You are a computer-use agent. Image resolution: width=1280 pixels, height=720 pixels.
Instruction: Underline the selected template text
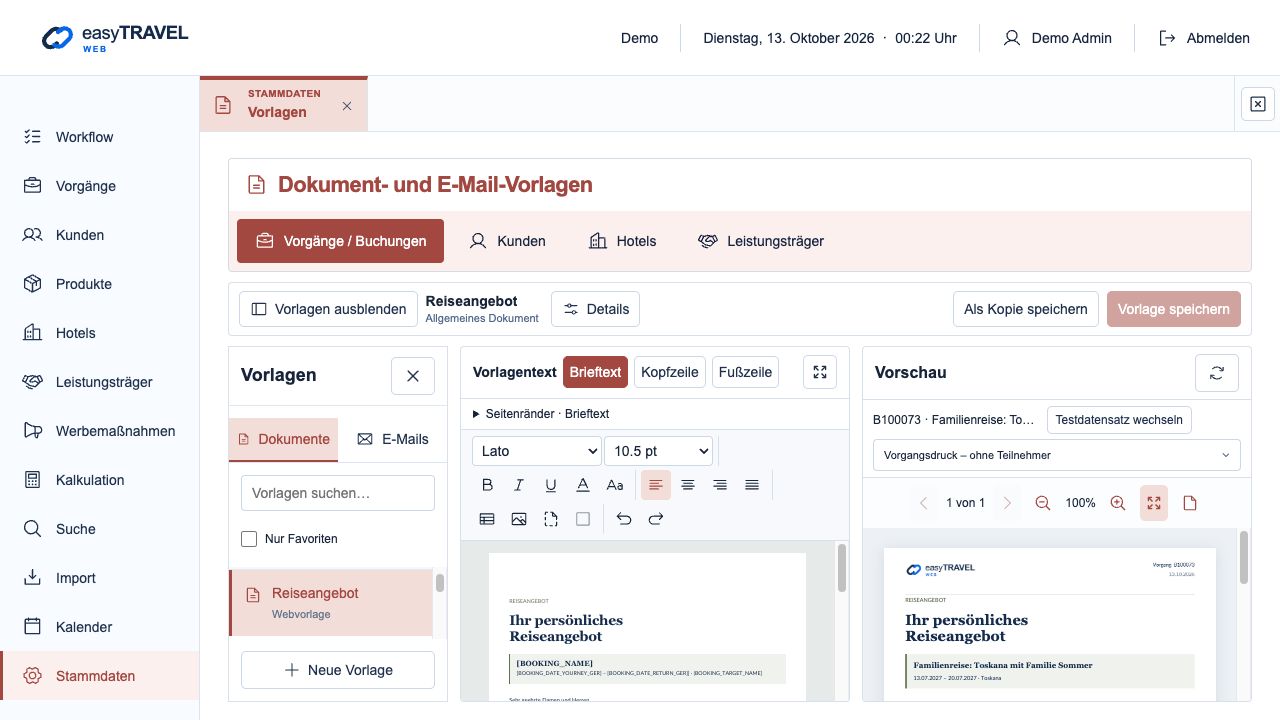click(x=551, y=485)
